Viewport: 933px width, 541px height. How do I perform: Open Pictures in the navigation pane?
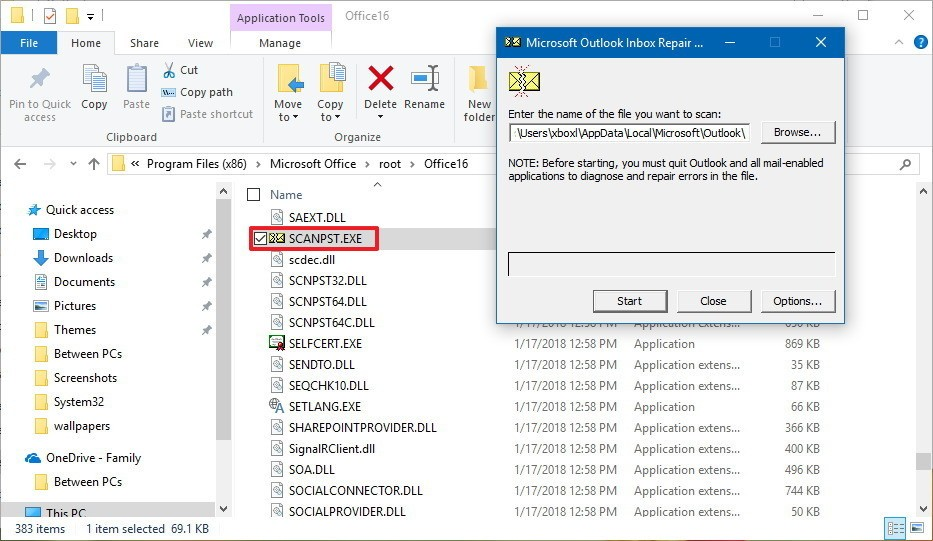[75, 306]
